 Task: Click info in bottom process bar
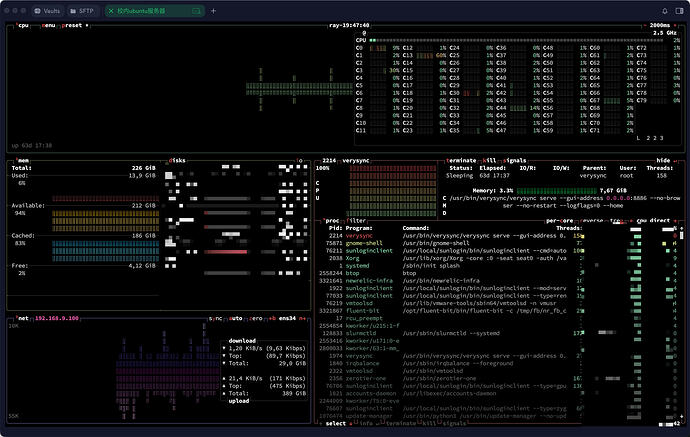pos(366,423)
